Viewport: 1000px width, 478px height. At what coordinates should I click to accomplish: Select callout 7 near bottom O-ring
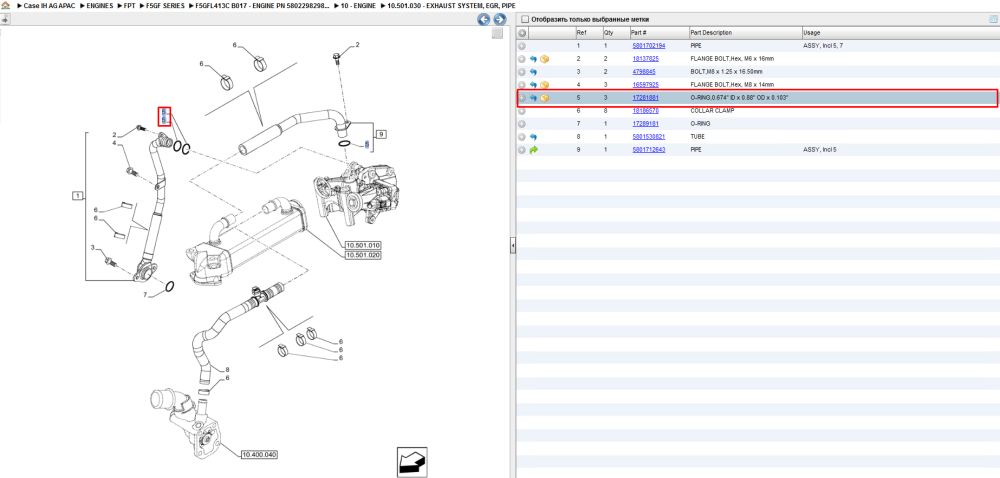tap(145, 295)
